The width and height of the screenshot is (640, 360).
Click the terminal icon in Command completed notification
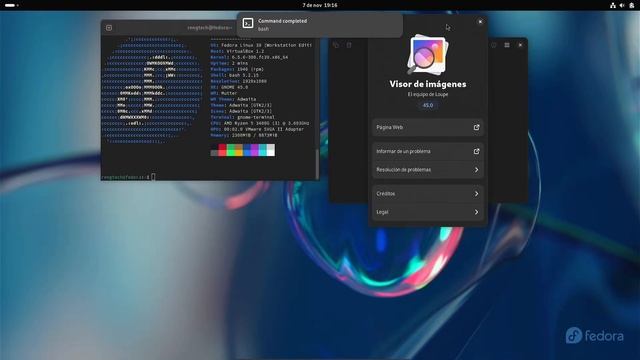[x=248, y=23]
